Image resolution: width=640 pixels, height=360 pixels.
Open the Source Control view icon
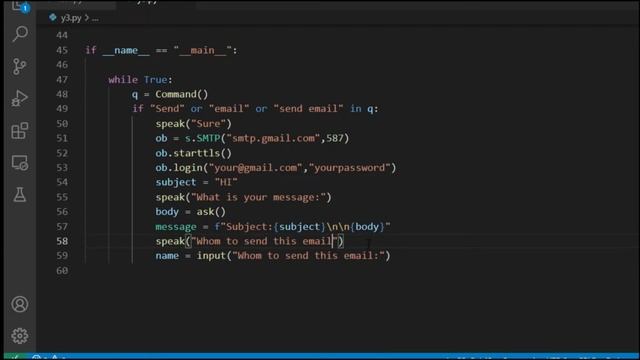pyautogui.click(x=20, y=66)
